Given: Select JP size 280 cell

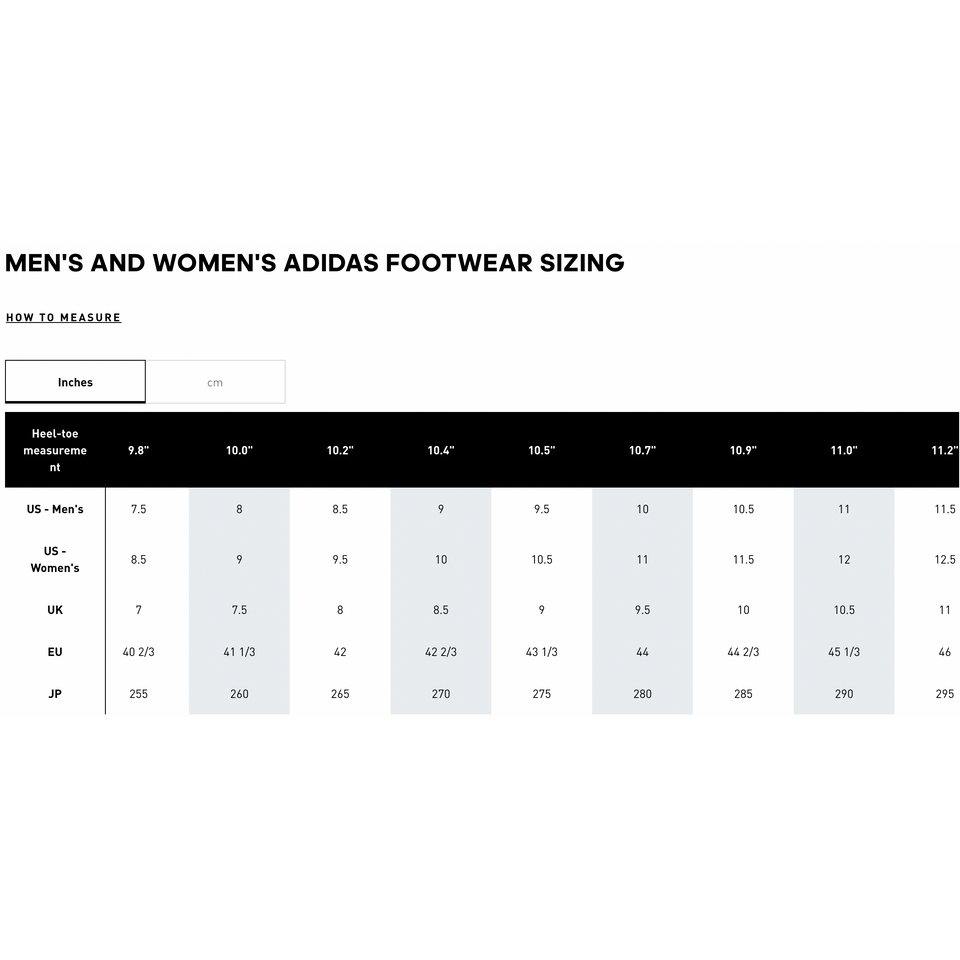Looking at the screenshot, I should (x=642, y=694).
